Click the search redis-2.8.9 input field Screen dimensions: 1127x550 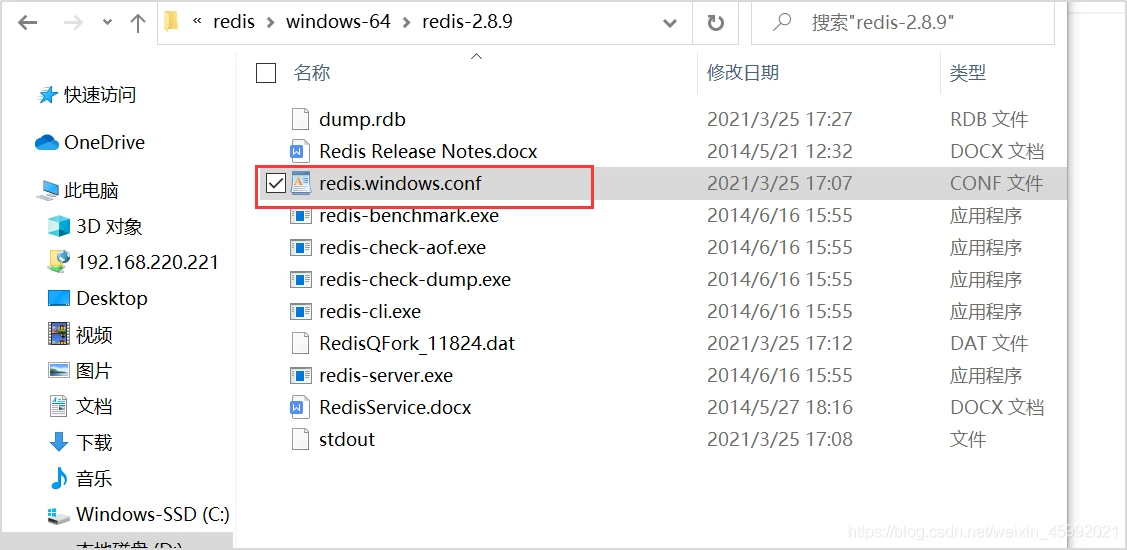(903, 23)
